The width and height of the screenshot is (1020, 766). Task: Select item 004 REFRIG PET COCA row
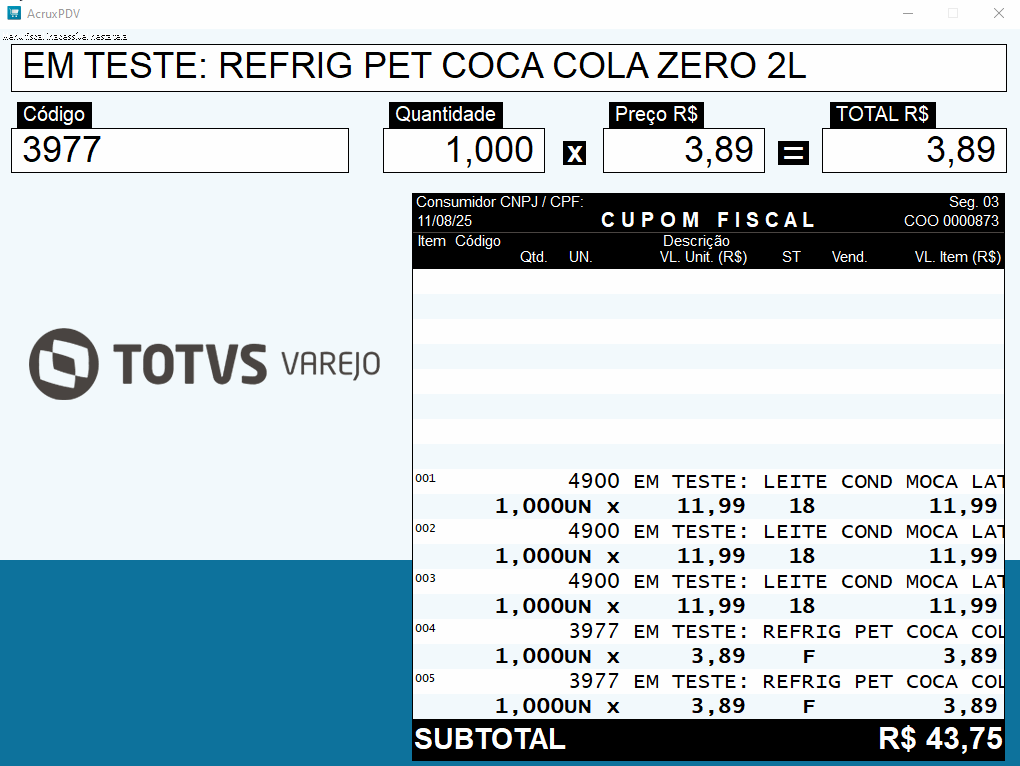pos(708,644)
